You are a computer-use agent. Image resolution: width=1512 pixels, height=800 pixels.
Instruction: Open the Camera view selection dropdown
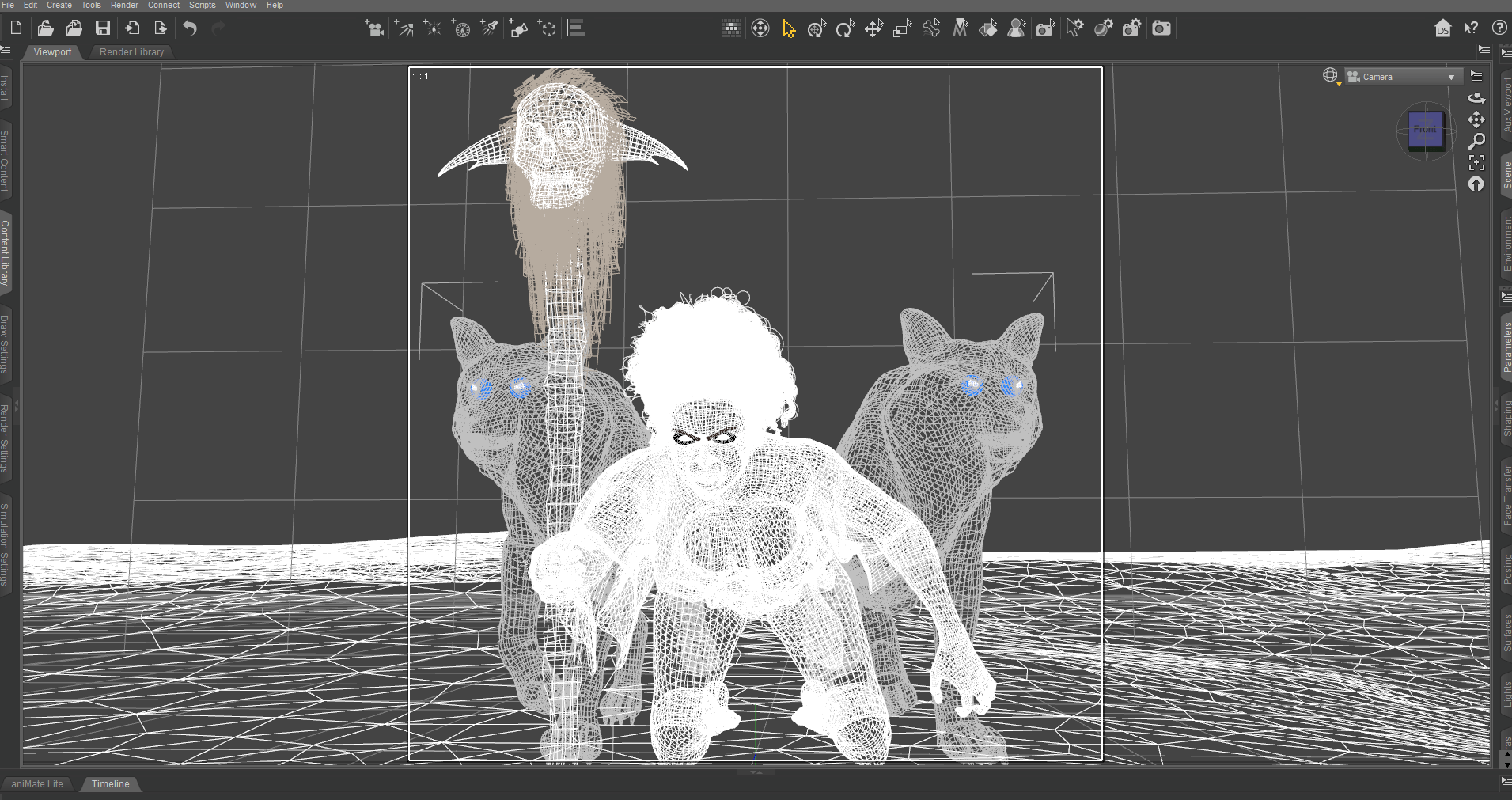[x=1400, y=77]
